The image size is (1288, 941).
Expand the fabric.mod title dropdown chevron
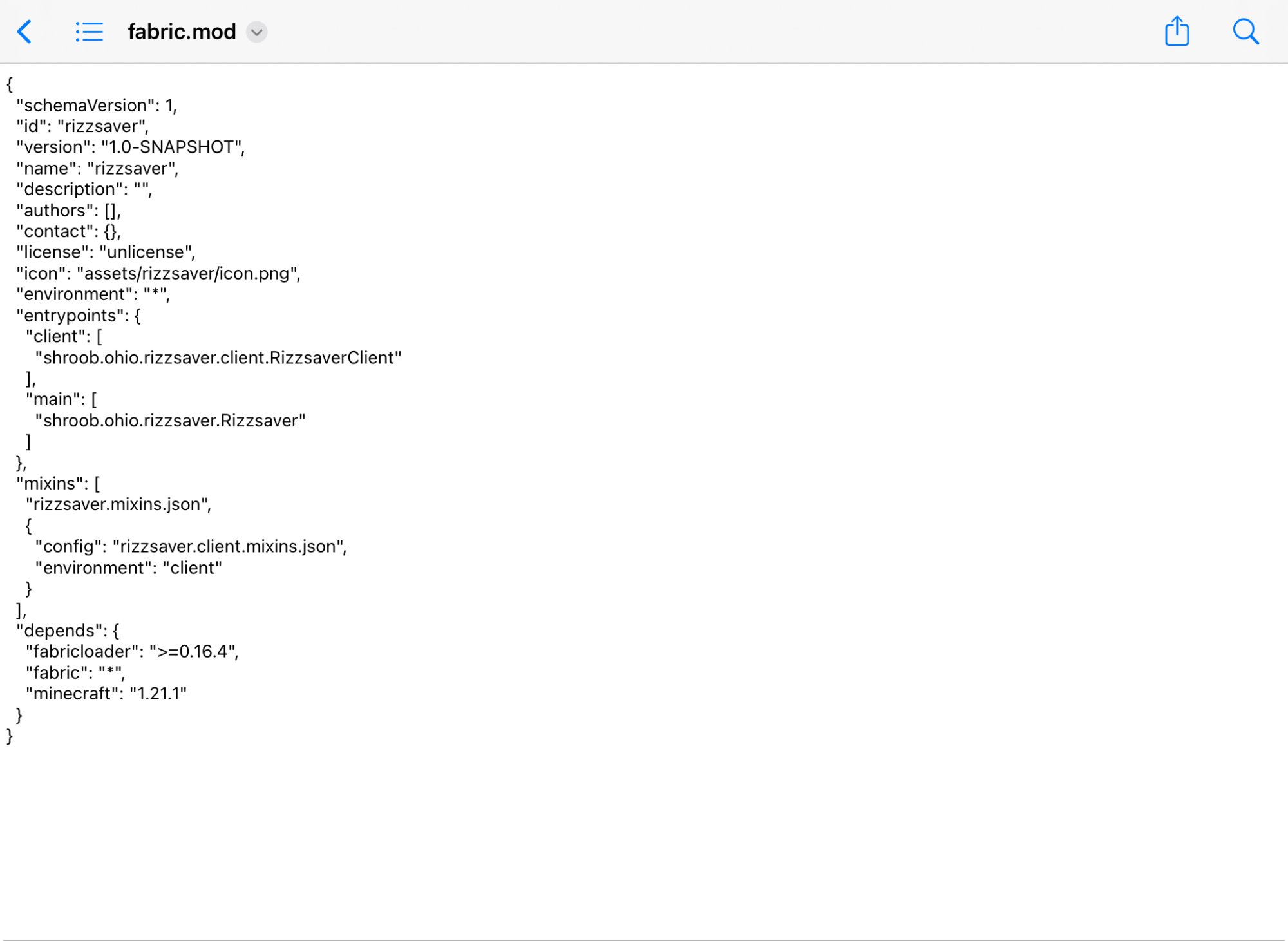pos(256,32)
